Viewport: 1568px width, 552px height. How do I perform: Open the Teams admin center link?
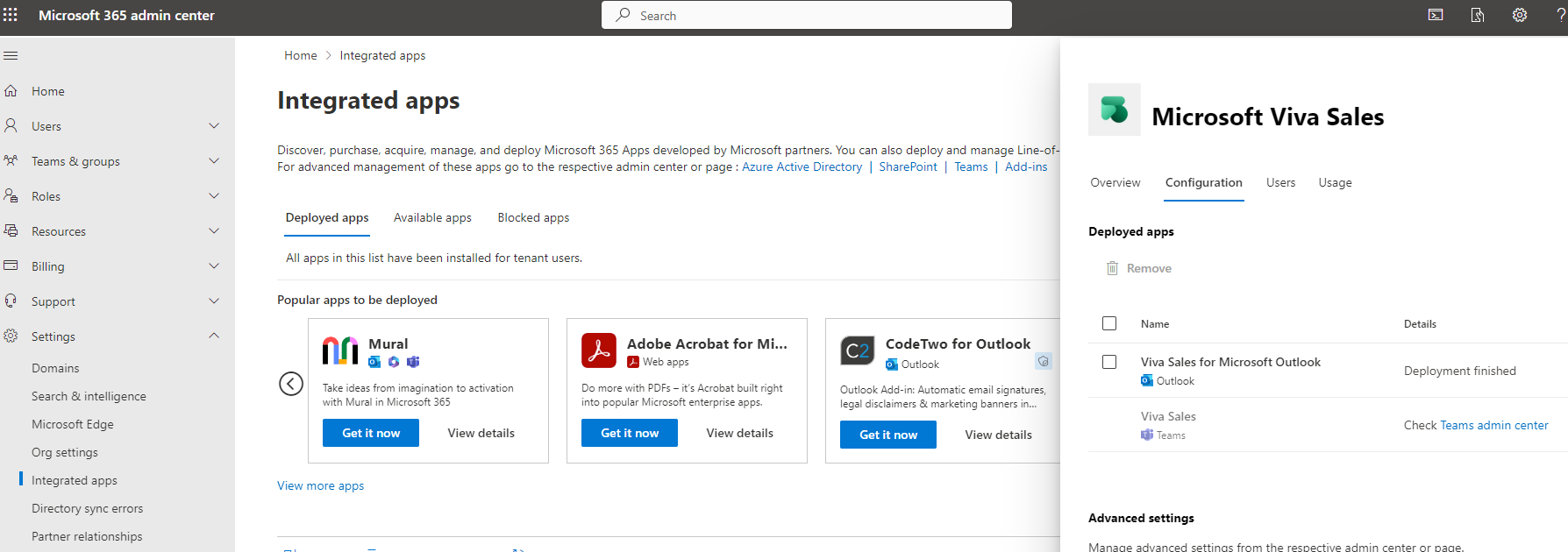(1493, 425)
